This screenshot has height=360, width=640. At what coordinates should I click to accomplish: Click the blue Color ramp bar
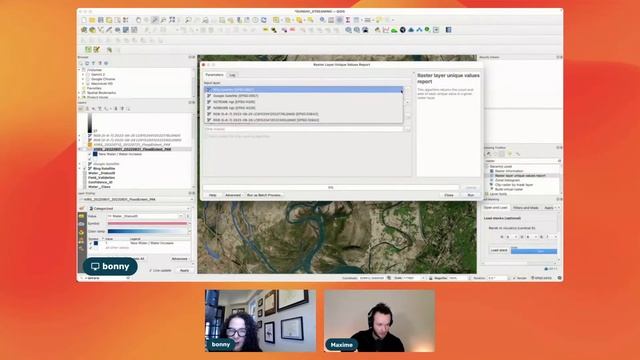tap(147, 231)
